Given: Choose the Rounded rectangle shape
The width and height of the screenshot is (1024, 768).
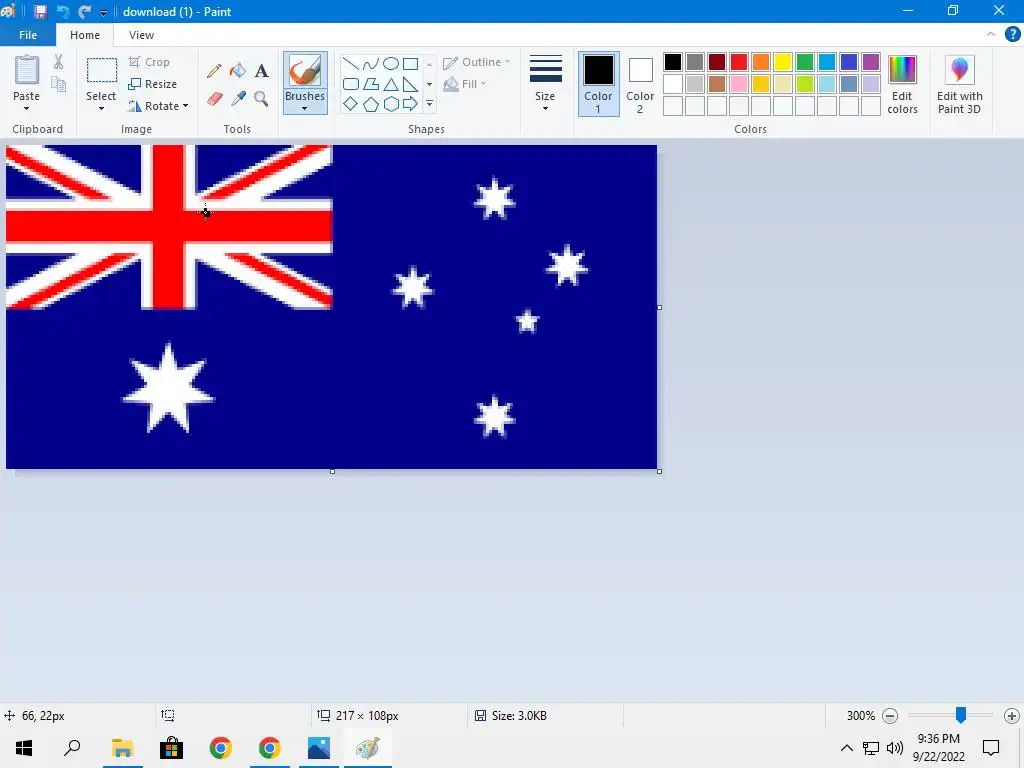Looking at the screenshot, I should coord(351,84).
